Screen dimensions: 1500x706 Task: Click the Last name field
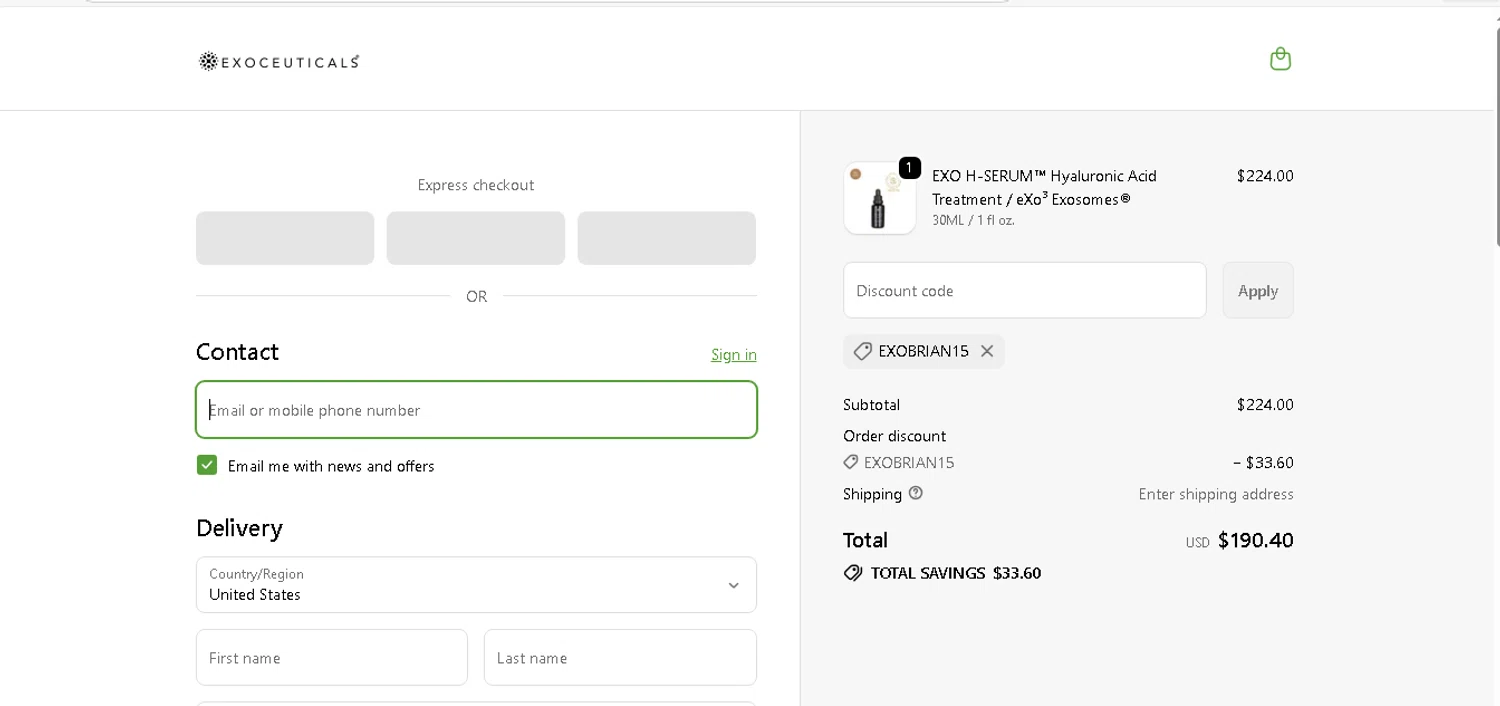coord(620,657)
